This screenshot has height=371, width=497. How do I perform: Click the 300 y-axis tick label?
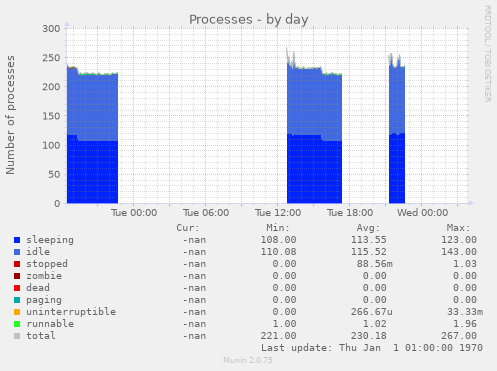[51, 29]
